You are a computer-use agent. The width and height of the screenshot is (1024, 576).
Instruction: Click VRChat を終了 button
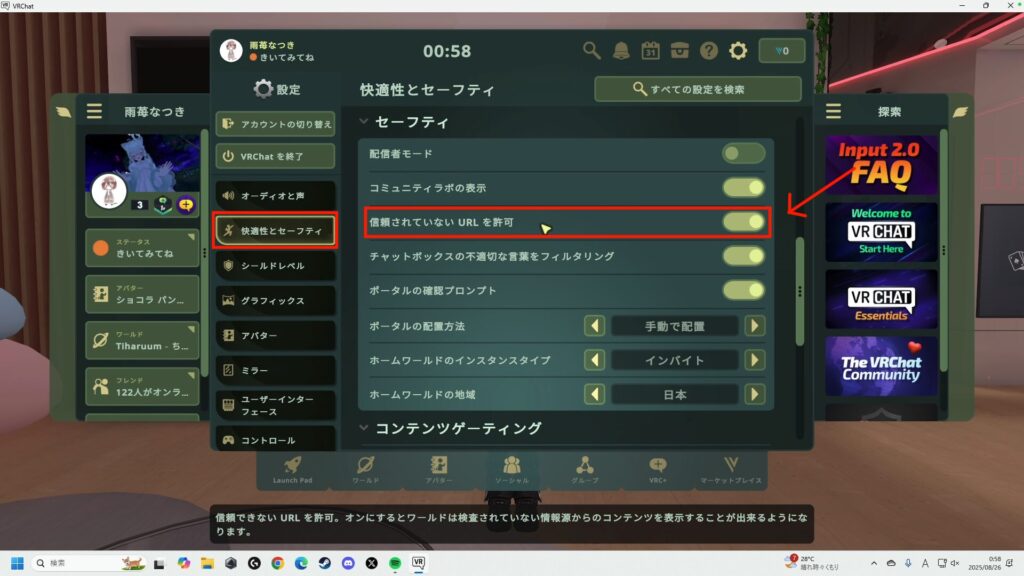274,156
